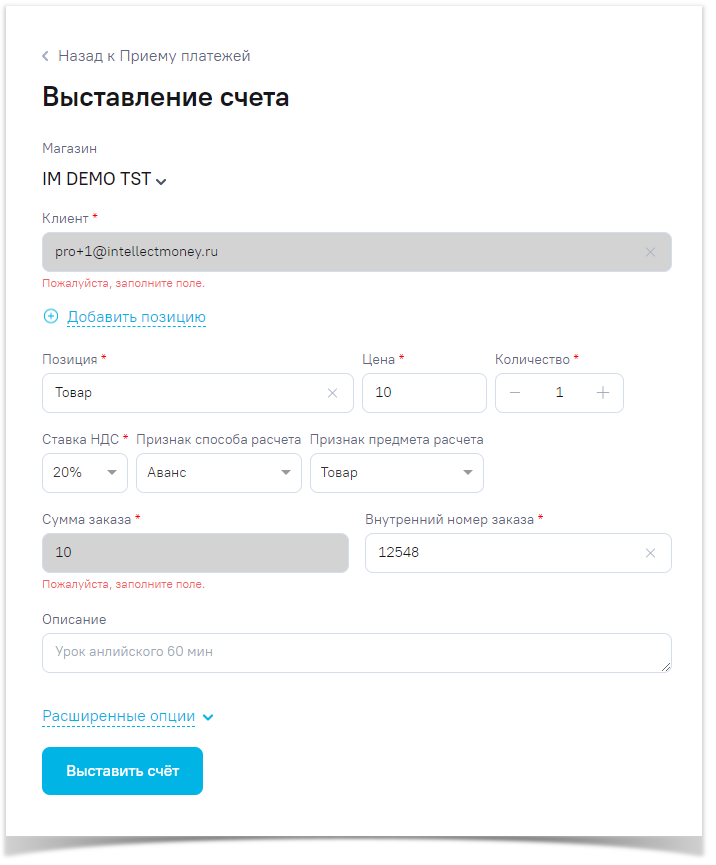Focus the Описание text area
Image resolution: width=716 pixels, height=865 pixels.
tap(355, 652)
